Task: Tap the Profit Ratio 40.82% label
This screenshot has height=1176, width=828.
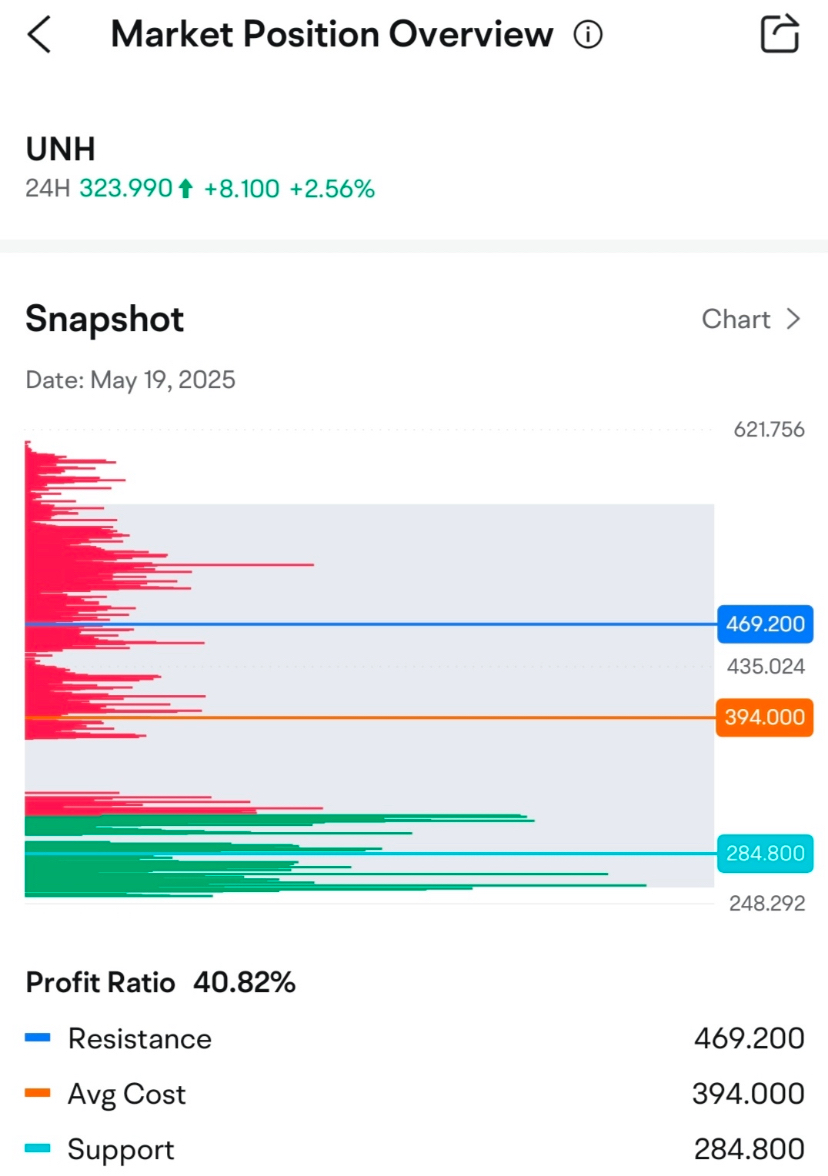Action: 160,982
